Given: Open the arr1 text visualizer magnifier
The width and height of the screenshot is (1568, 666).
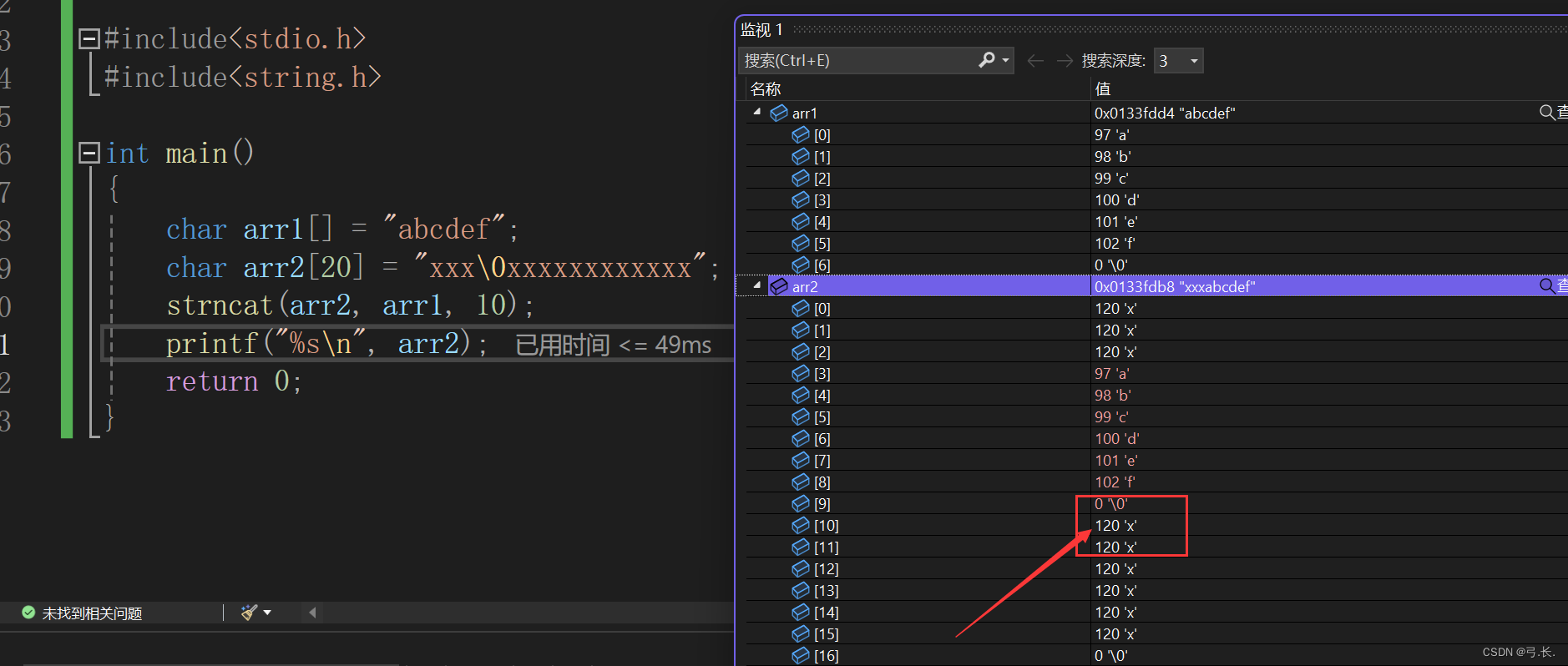Looking at the screenshot, I should [1547, 112].
